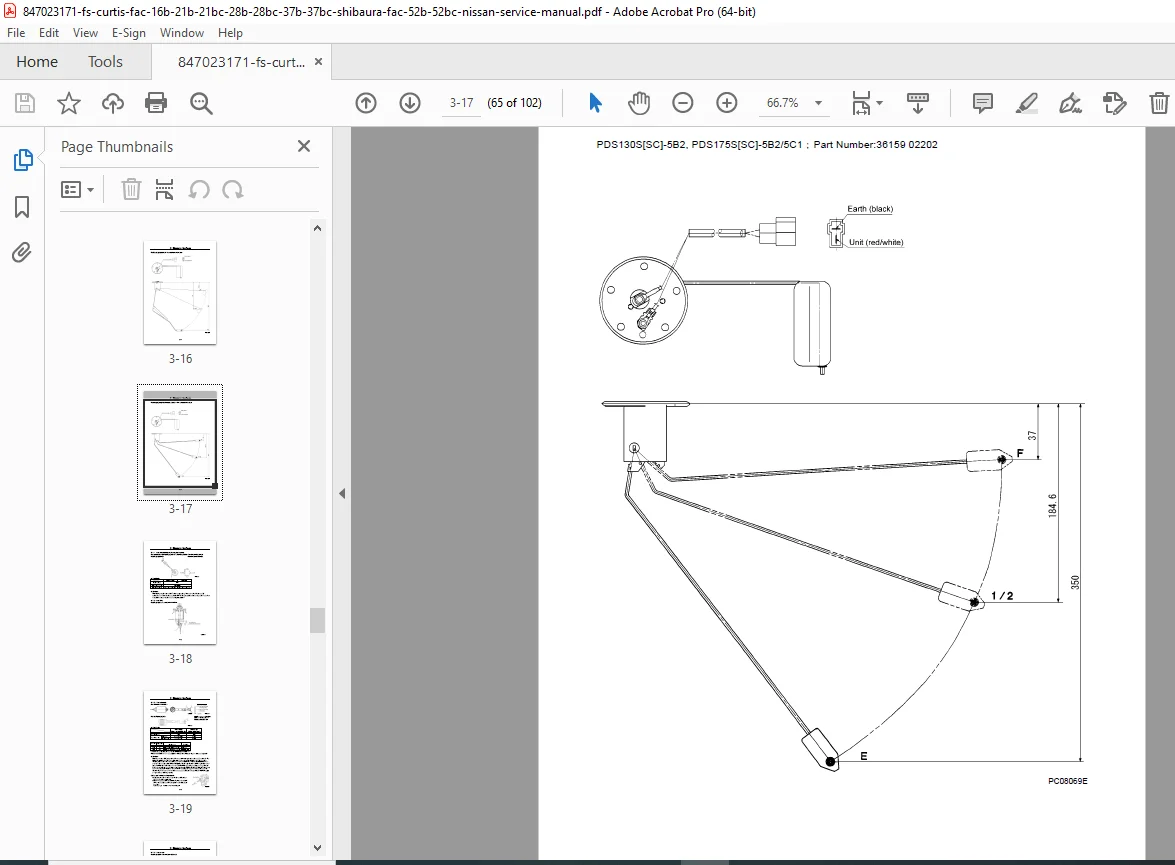
Task: Click 'Unit (red/white)' label in diagram
Action: (x=876, y=242)
